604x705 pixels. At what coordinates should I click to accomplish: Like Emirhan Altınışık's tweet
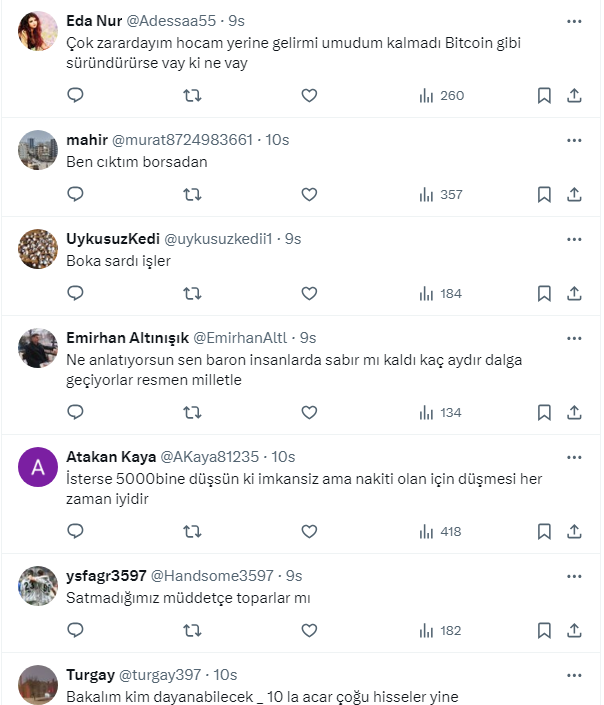click(x=309, y=412)
